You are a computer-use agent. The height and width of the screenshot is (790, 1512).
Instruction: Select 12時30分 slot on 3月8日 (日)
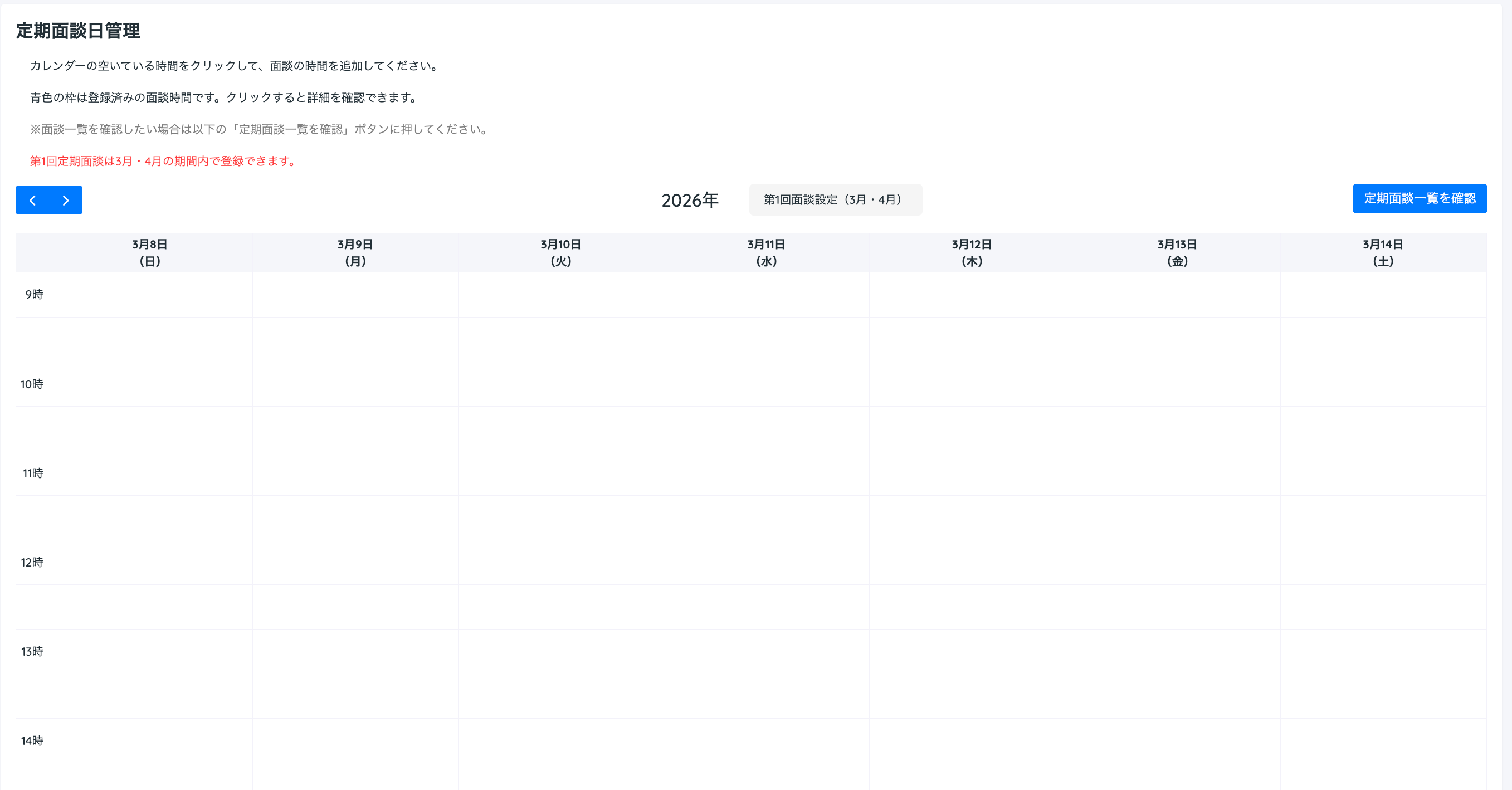click(x=150, y=607)
